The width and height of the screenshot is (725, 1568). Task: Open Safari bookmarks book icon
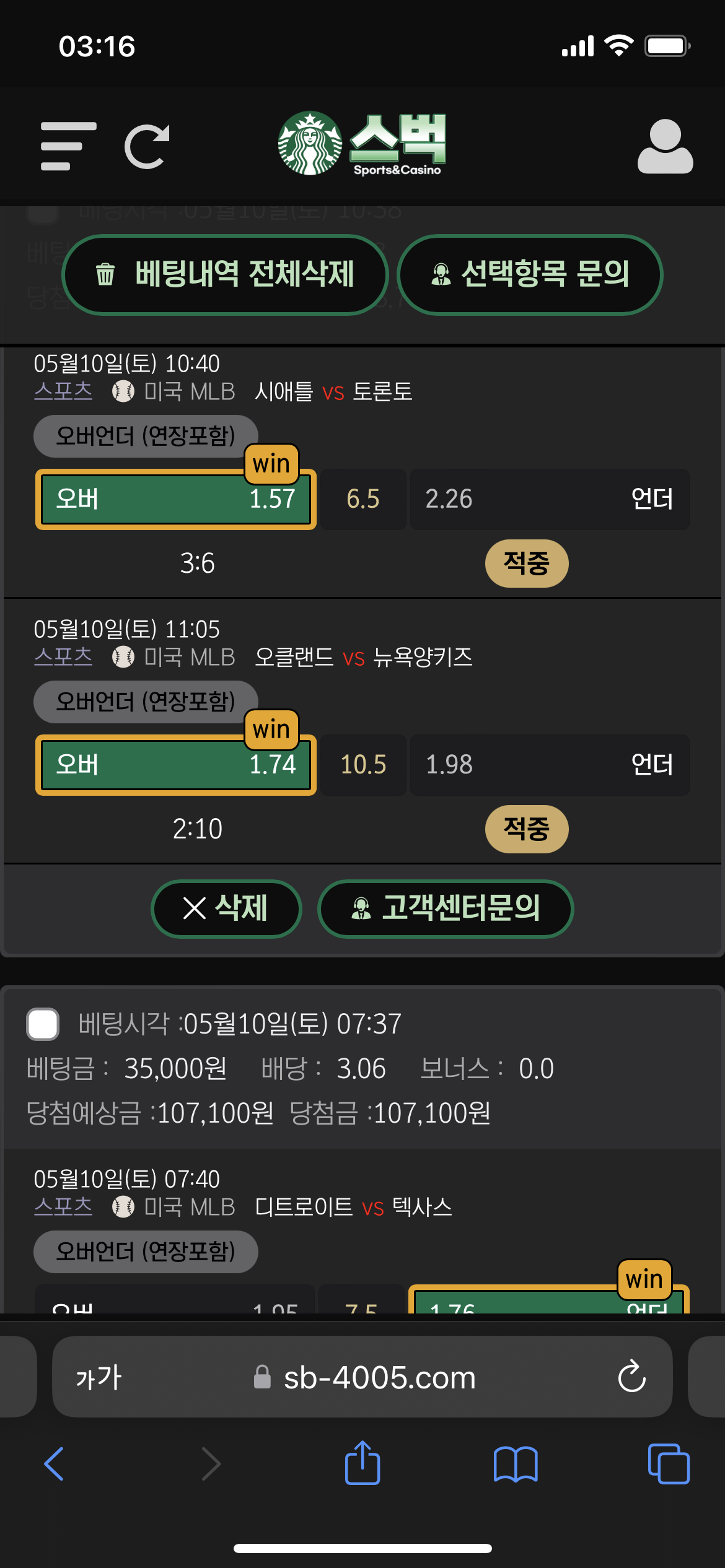pyautogui.click(x=516, y=1465)
